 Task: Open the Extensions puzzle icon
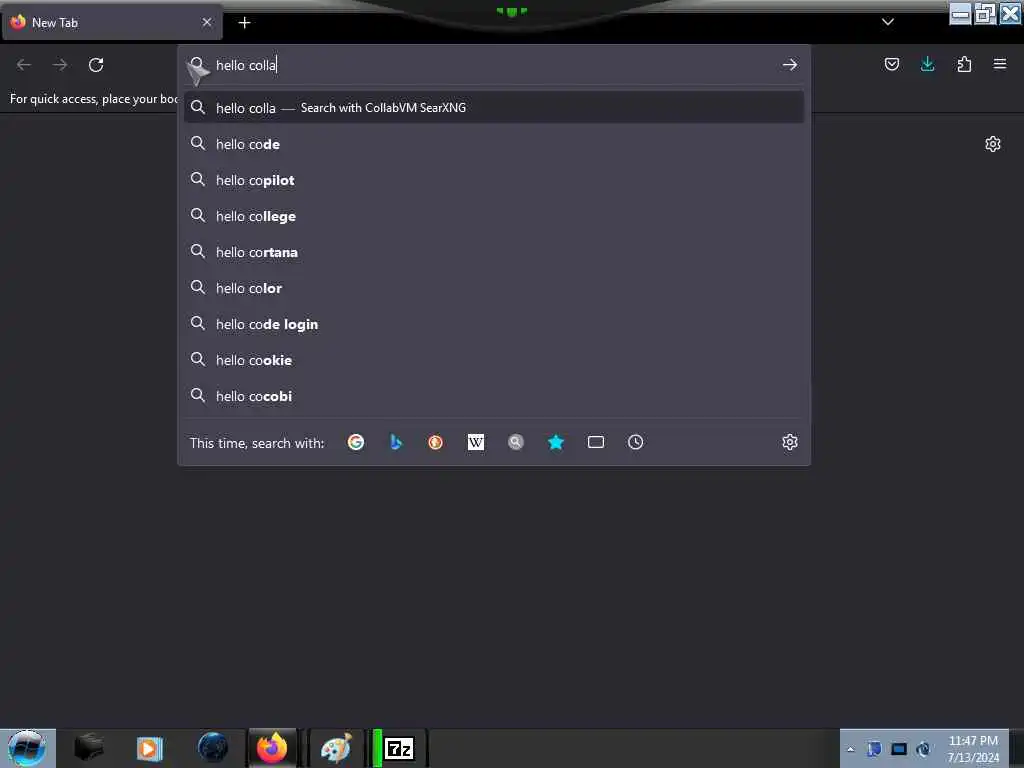click(964, 64)
